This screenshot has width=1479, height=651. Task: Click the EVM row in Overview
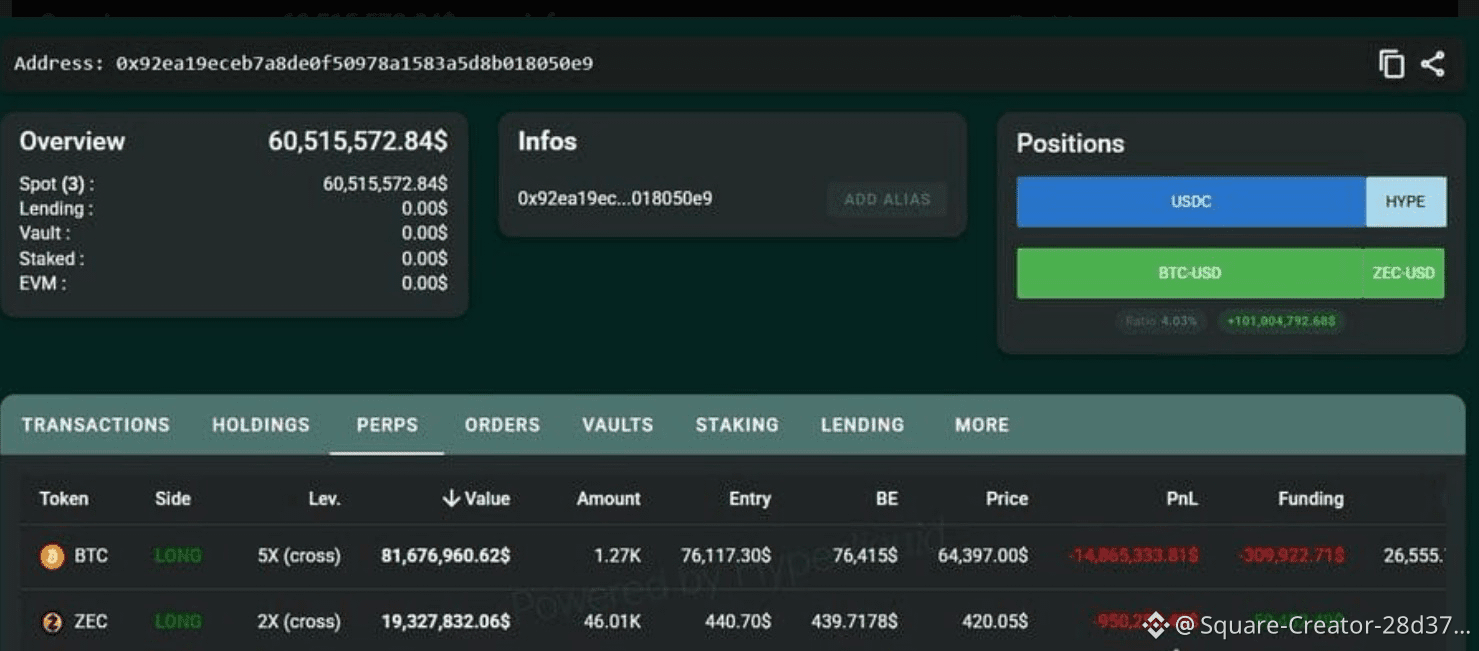click(x=233, y=284)
